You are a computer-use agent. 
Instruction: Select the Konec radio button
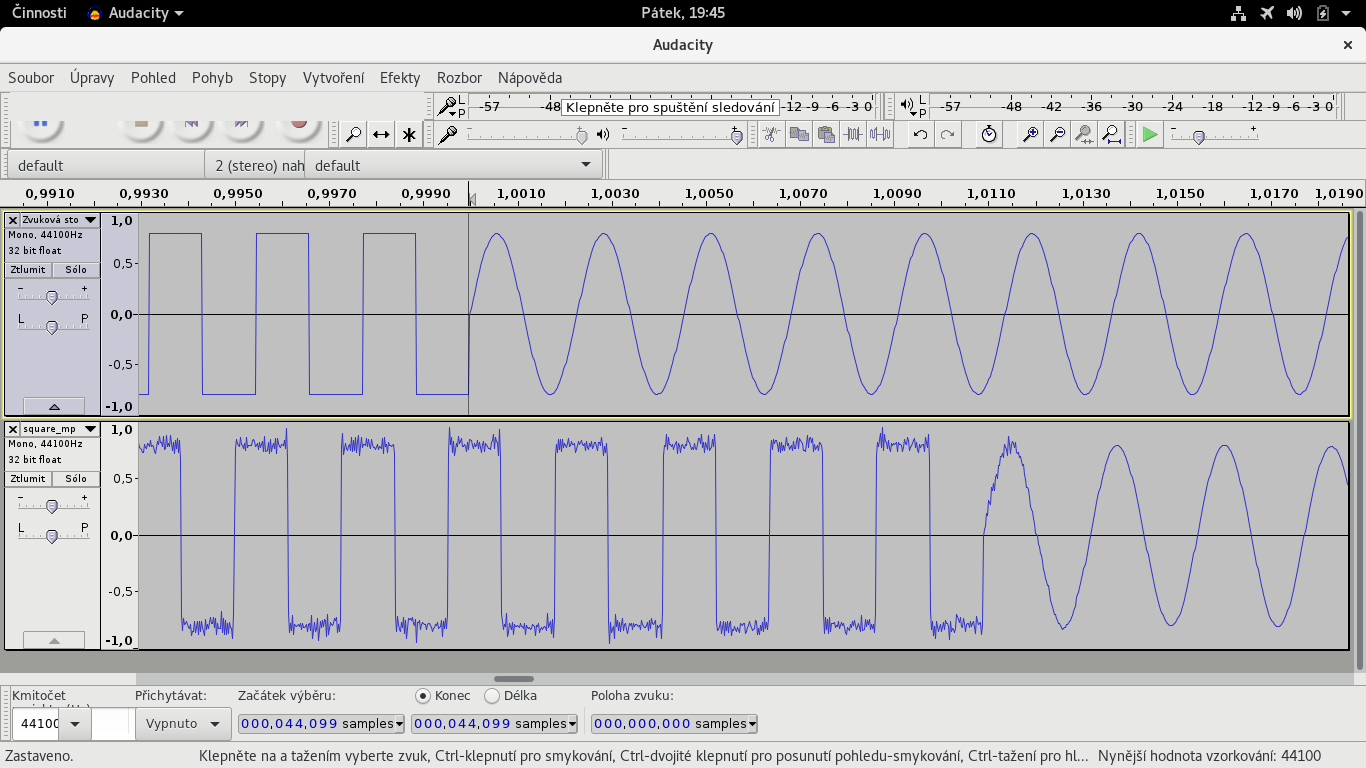point(423,695)
